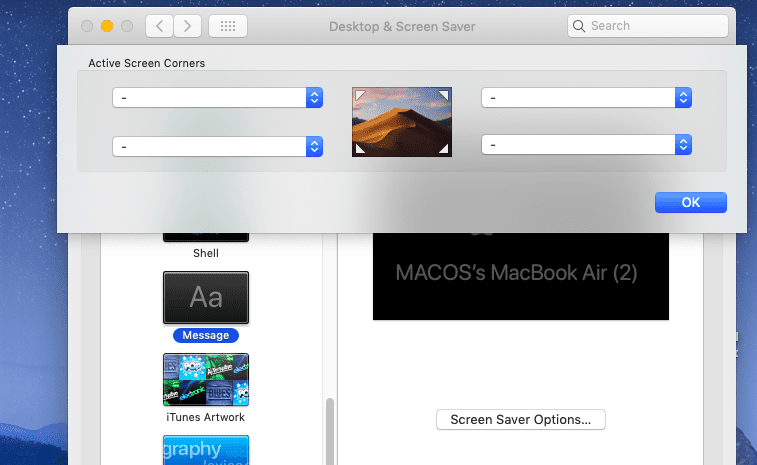Image resolution: width=757 pixels, height=465 pixels.
Task: Click the Message label in list
Action: (205, 335)
